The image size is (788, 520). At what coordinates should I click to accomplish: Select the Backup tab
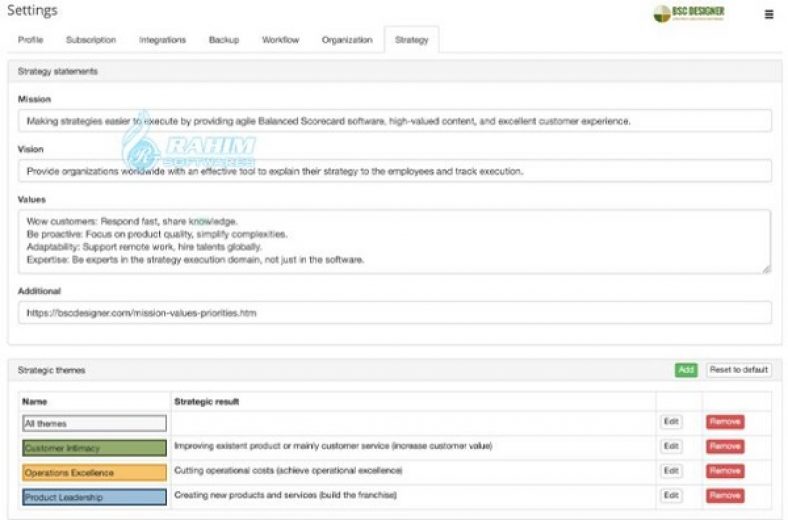click(x=224, y=40)
